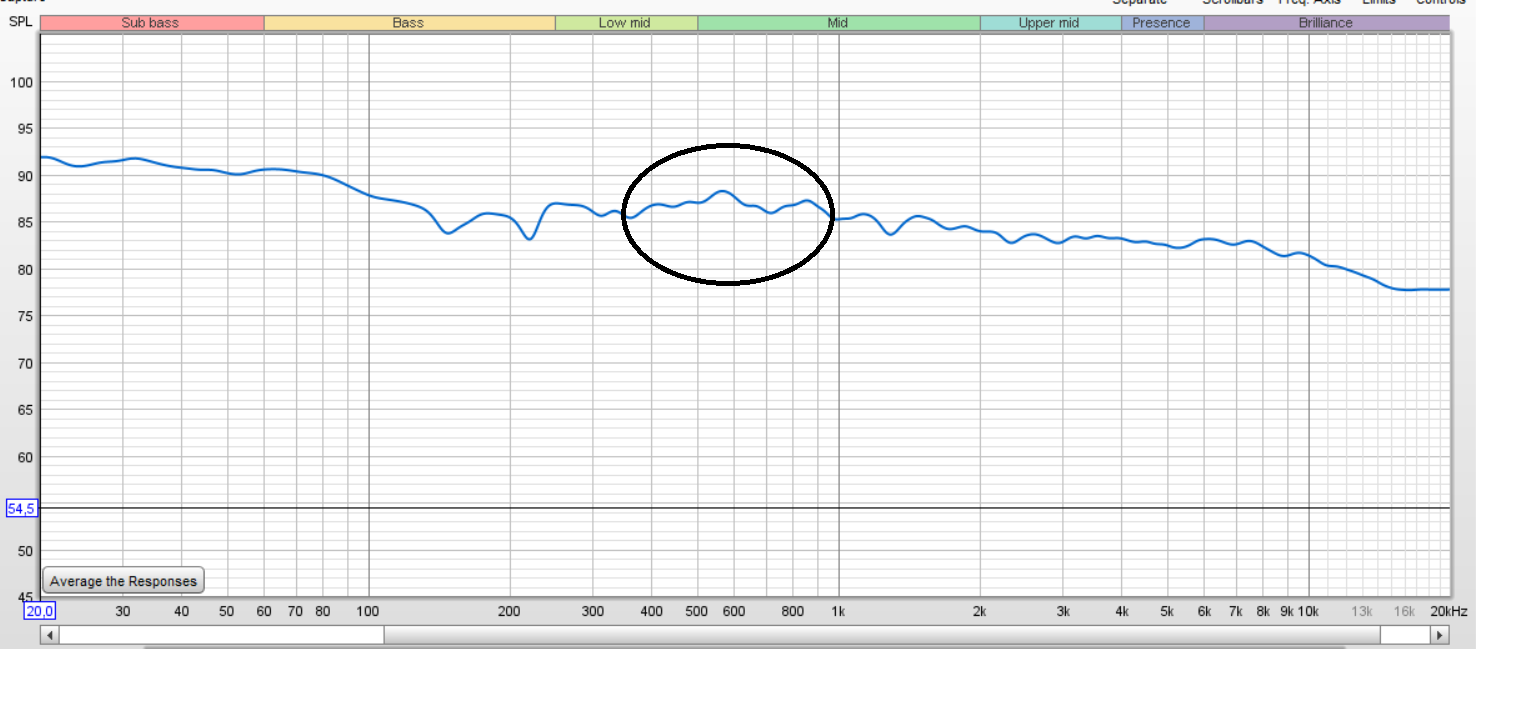Screen dimensions: 1534x724
Task: Click the 600 Hz frequency axis label
Action: tap(734, 611)
